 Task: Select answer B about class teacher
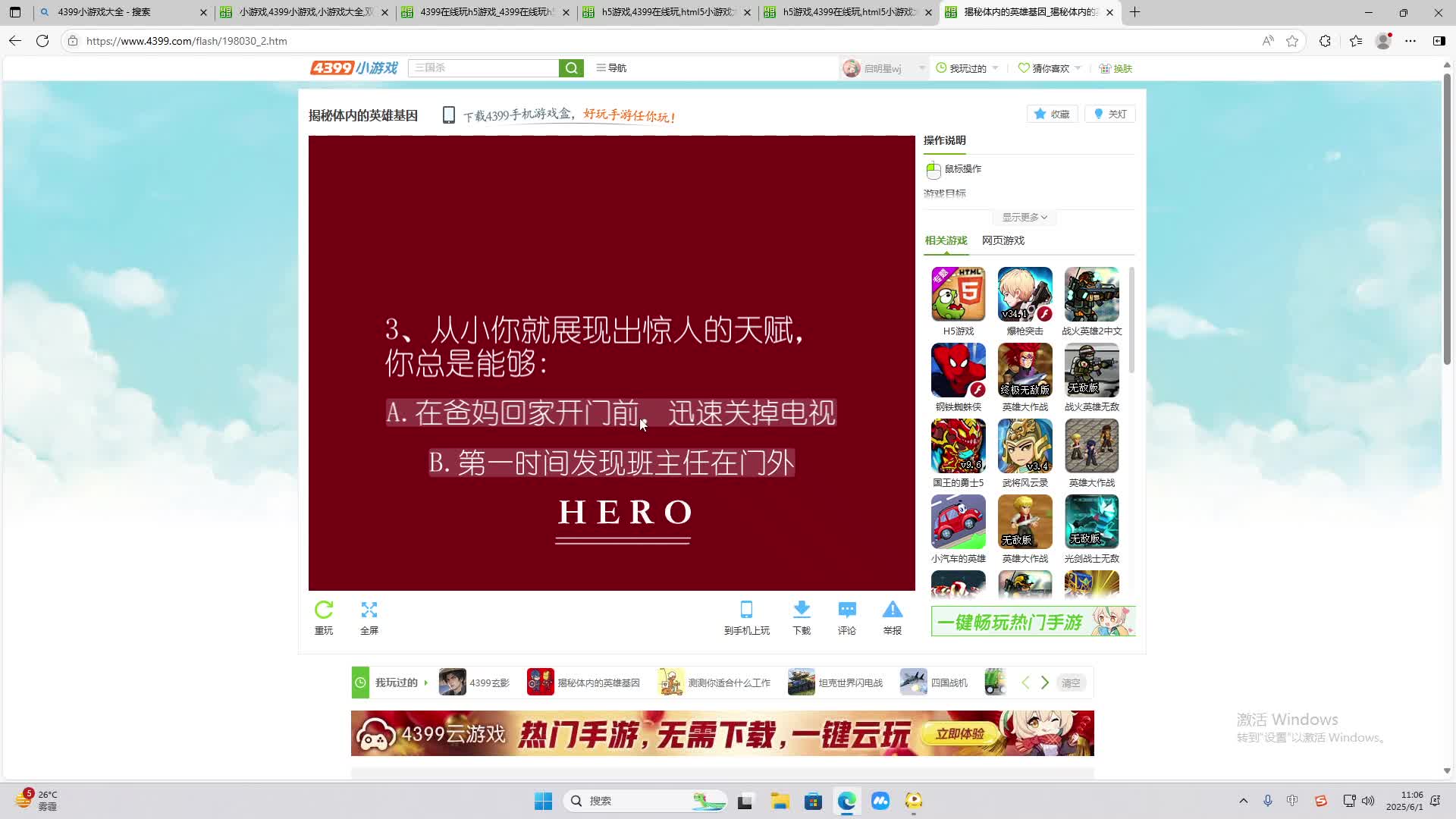pos(611,463)
